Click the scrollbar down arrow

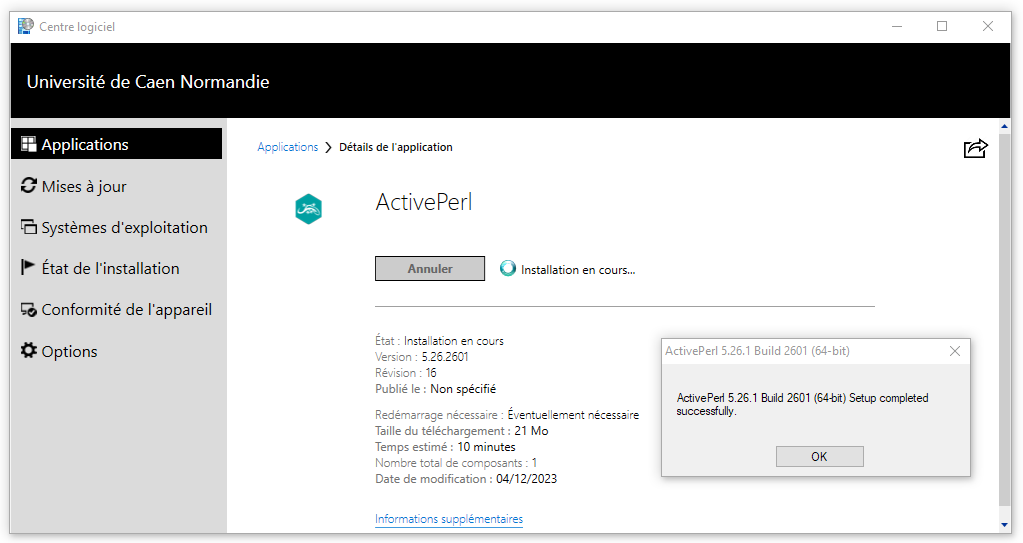pyautogui.click(x=1004, y=524)
